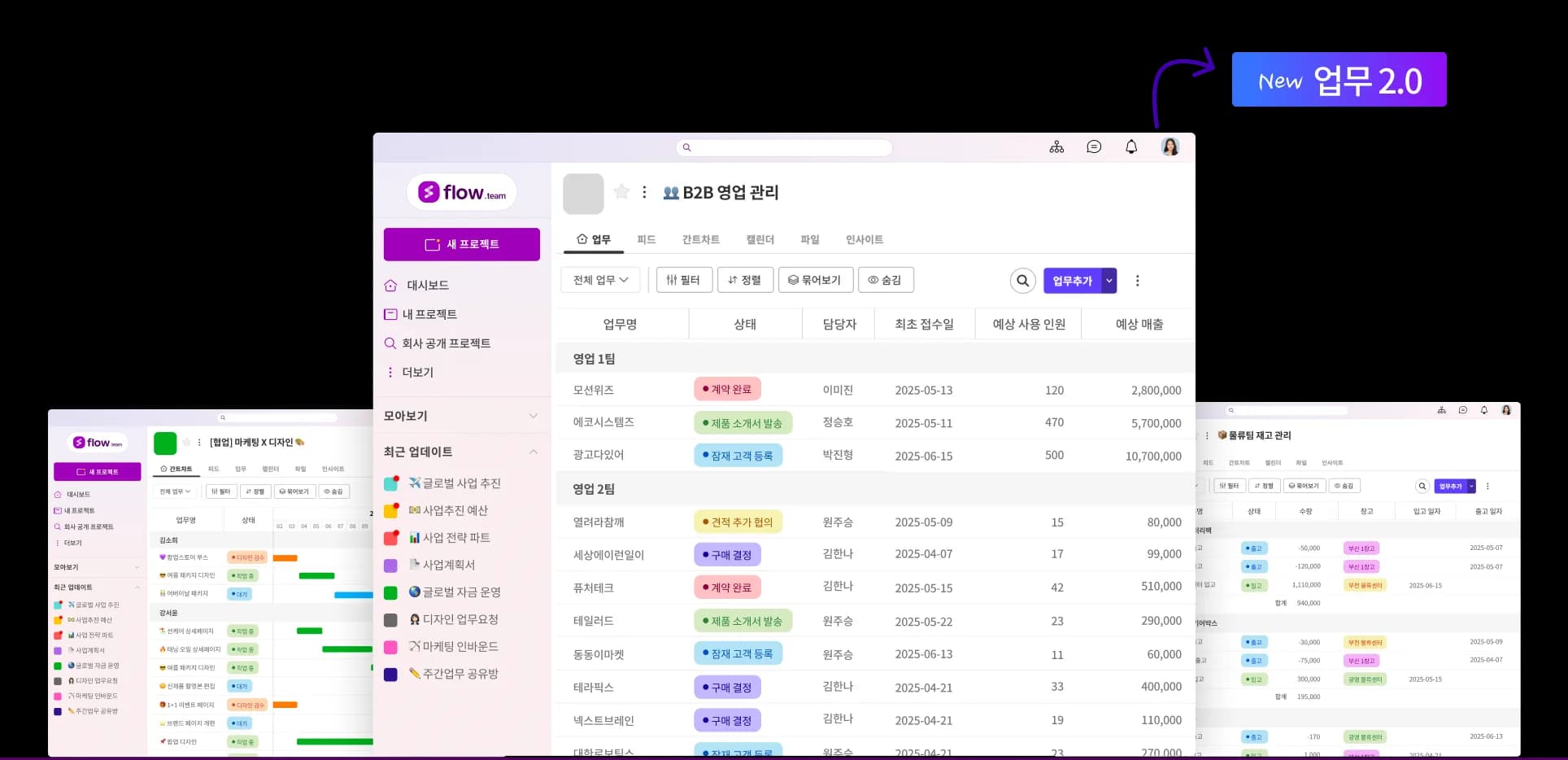The height and width of the screenshot is (760, 1568).
Task: Expand the 업무추가 dropdown arrow
Action: pyautogui.click(x=1108, y=281)
